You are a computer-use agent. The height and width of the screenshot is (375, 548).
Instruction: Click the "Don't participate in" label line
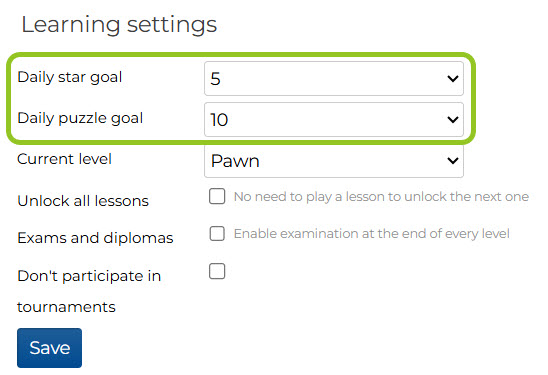[x=89, y=276]
